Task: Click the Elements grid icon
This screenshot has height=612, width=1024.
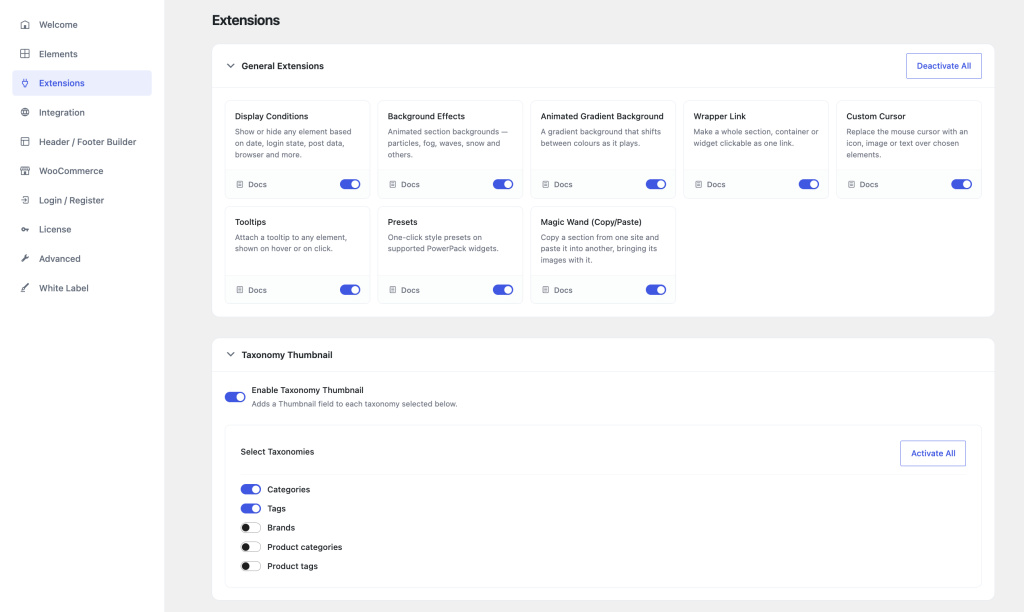Action: (x=25, y=54)
